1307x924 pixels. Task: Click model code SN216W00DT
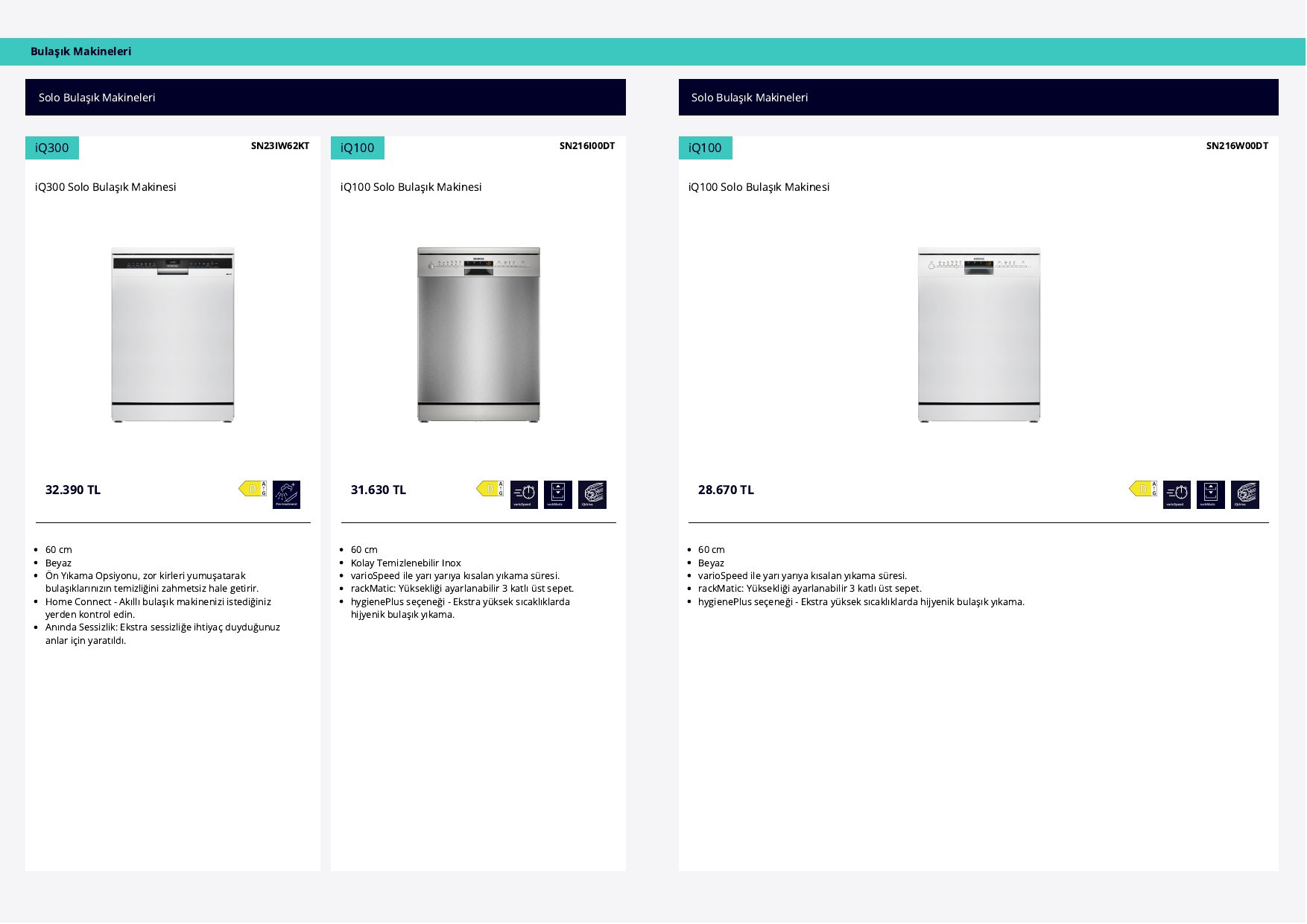point(1237,146)
